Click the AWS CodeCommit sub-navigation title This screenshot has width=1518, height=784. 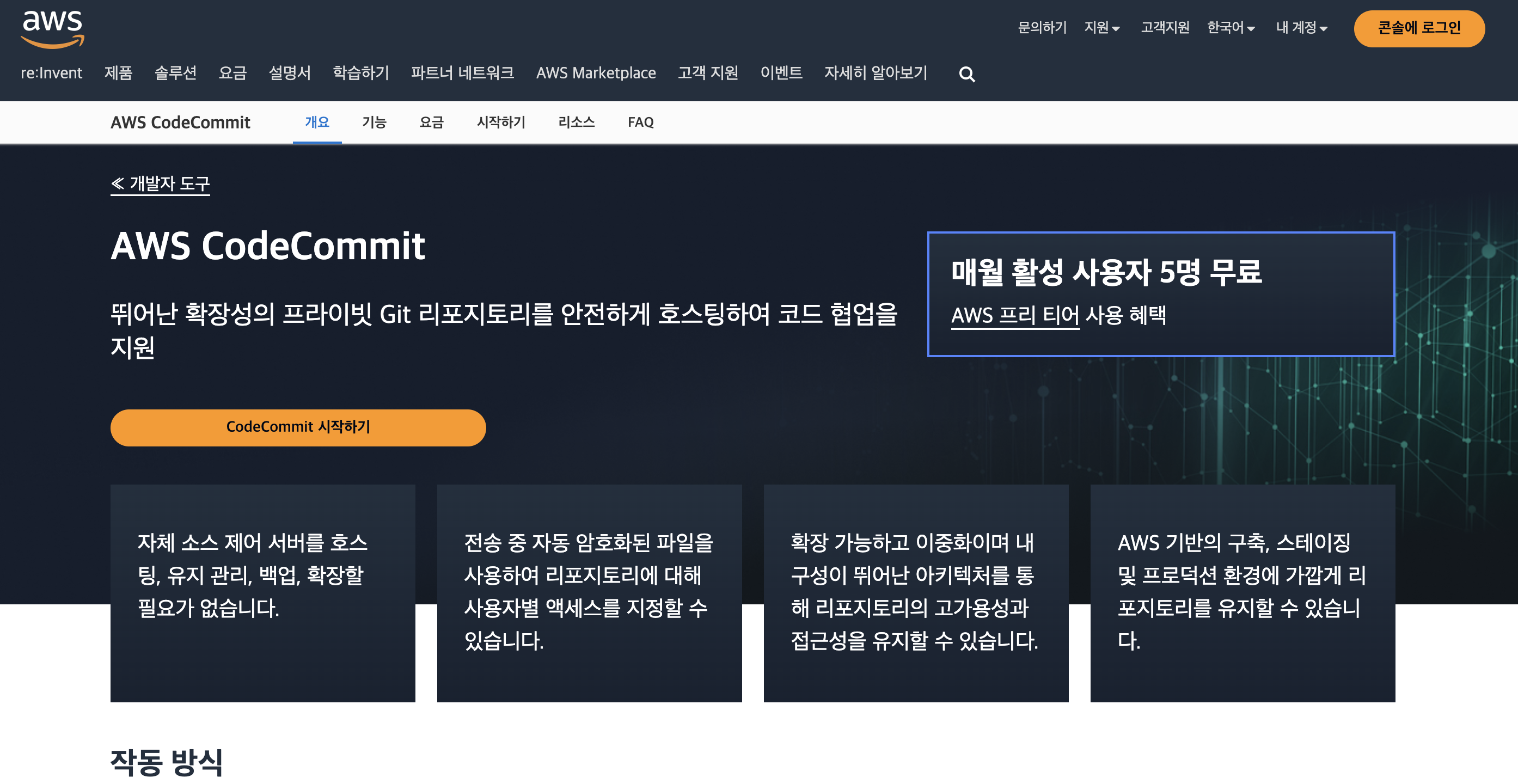[180, 122]
